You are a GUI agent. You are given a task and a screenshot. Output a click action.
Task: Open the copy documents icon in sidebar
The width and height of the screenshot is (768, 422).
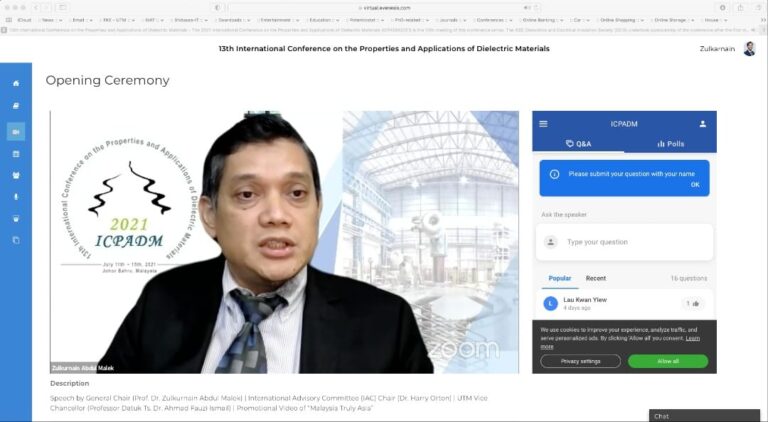(x=16, y=240)
